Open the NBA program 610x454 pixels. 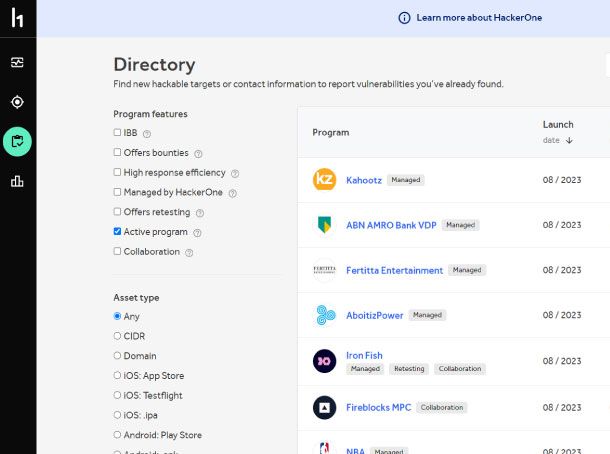pos(355,451)
